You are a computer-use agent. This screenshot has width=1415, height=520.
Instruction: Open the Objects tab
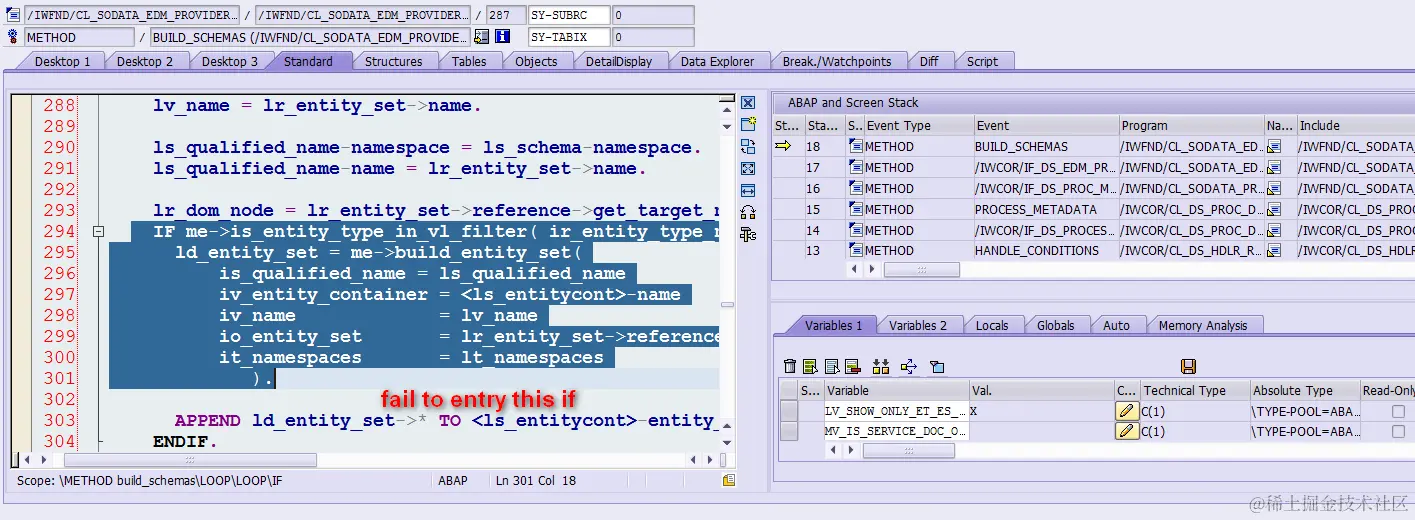(536, 61)
